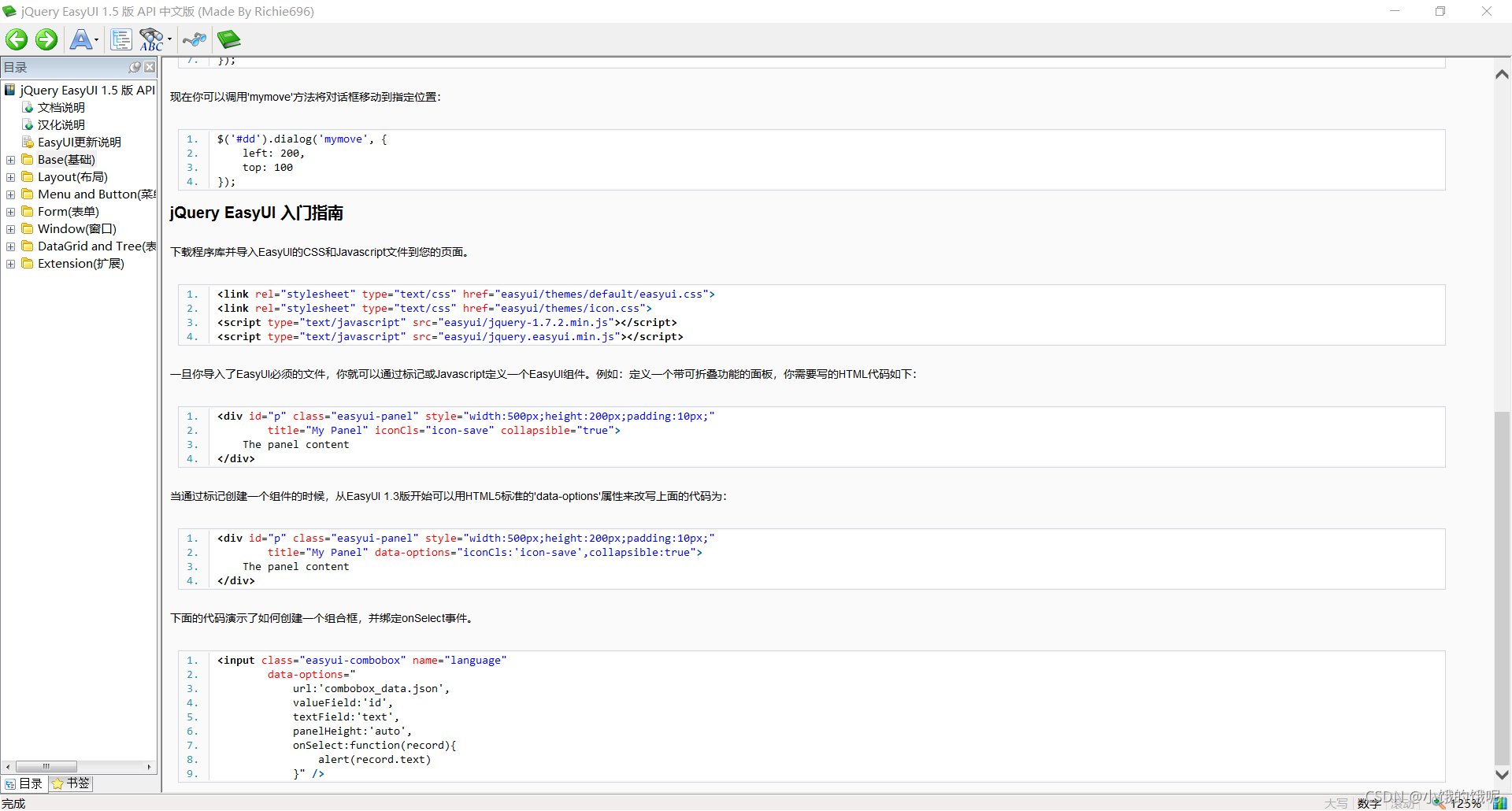Expand the Window(窗口) folder

tap(10, 229)
